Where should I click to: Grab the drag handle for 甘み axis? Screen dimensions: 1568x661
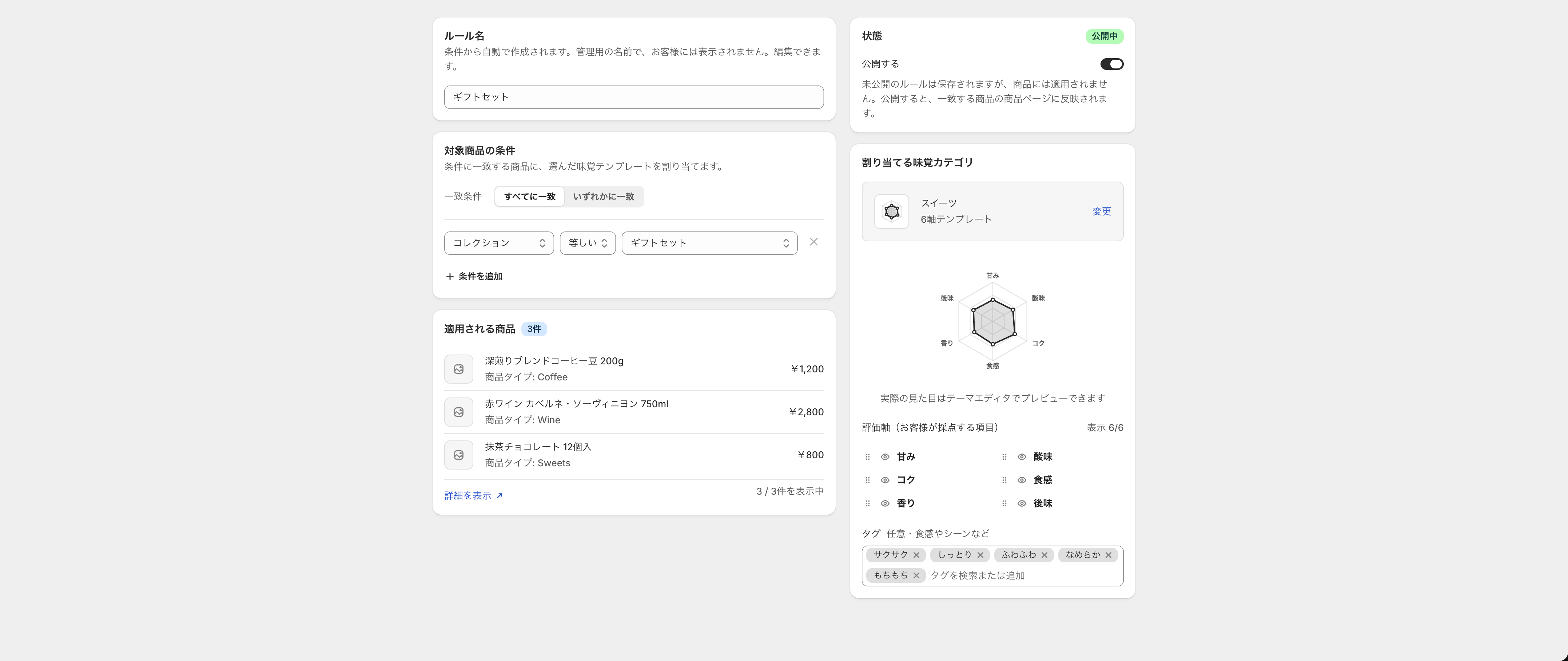pos(867,457)
